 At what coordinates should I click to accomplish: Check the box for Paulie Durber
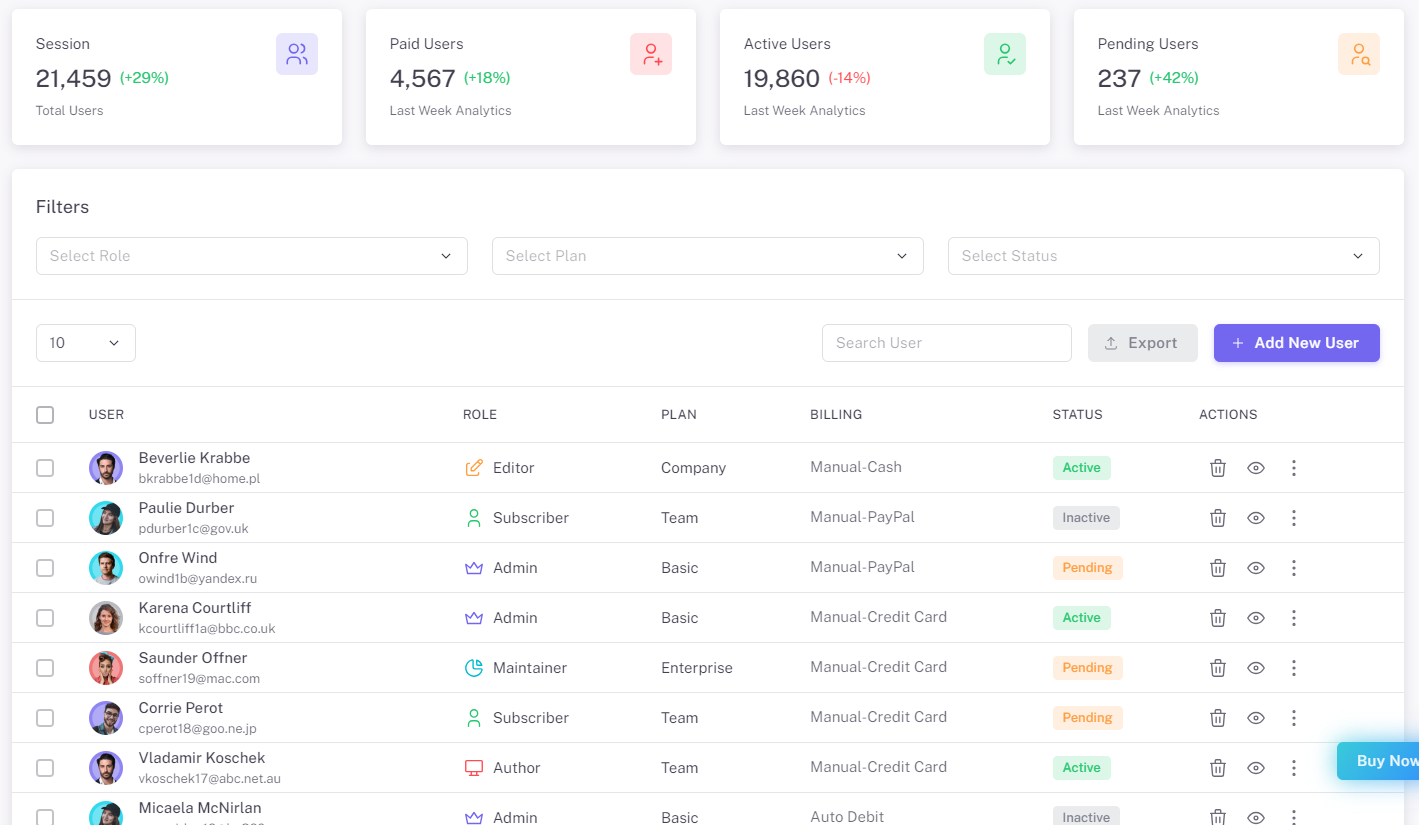click(x=45, y=518)
